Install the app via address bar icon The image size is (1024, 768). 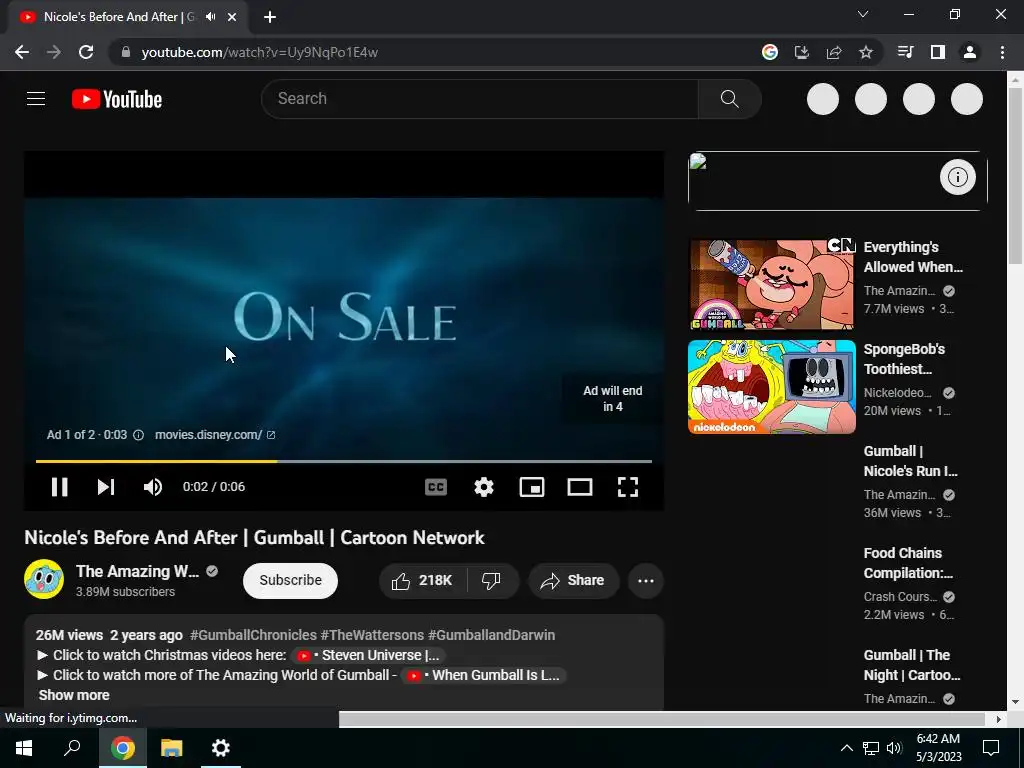(801, 52)
